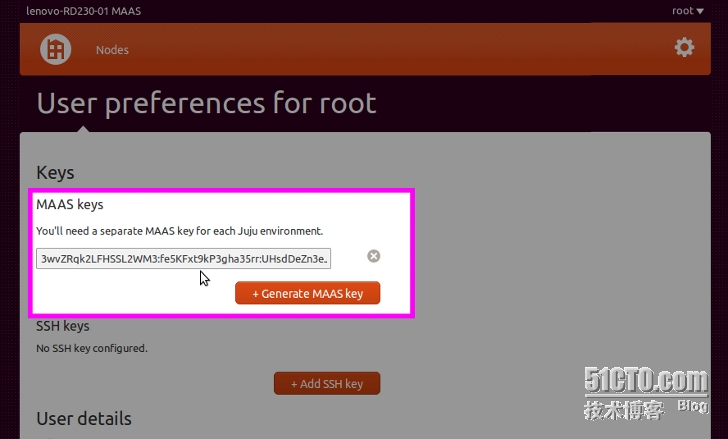The image size is (728, 439).
Task: Click the 'Keys' section heading
Action: pyautogui.click(x=55, y=173)
